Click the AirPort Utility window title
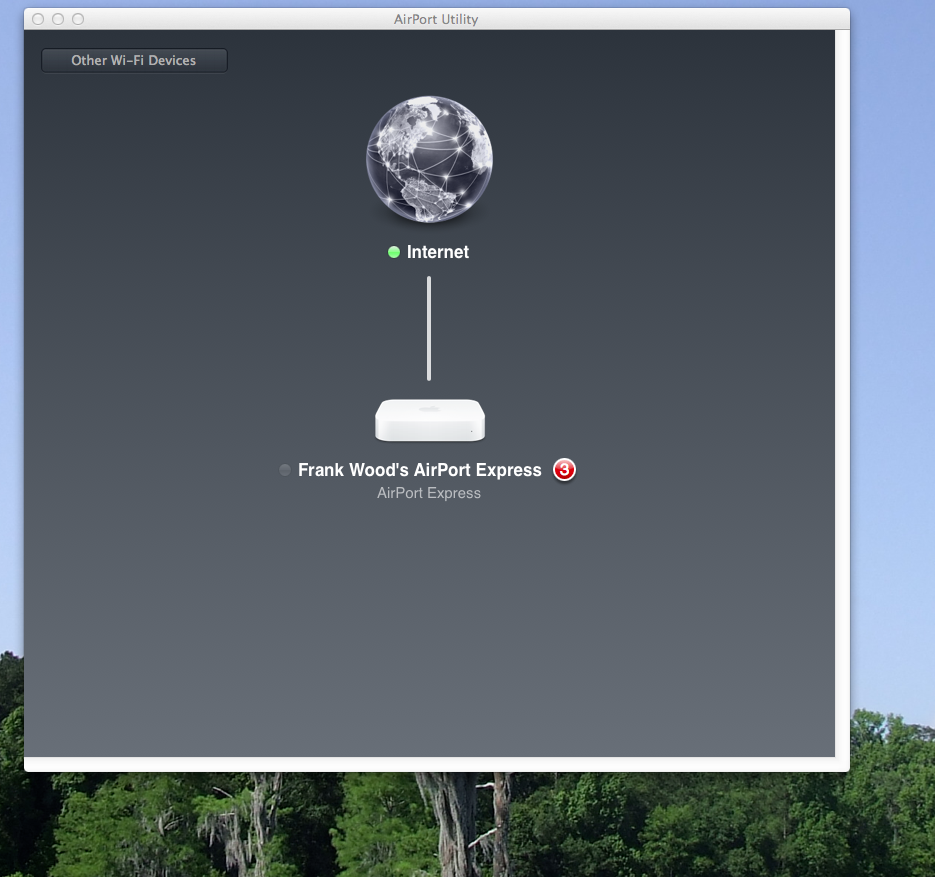The height and width of the screenshot is (877, 935). tap(436, 19)
